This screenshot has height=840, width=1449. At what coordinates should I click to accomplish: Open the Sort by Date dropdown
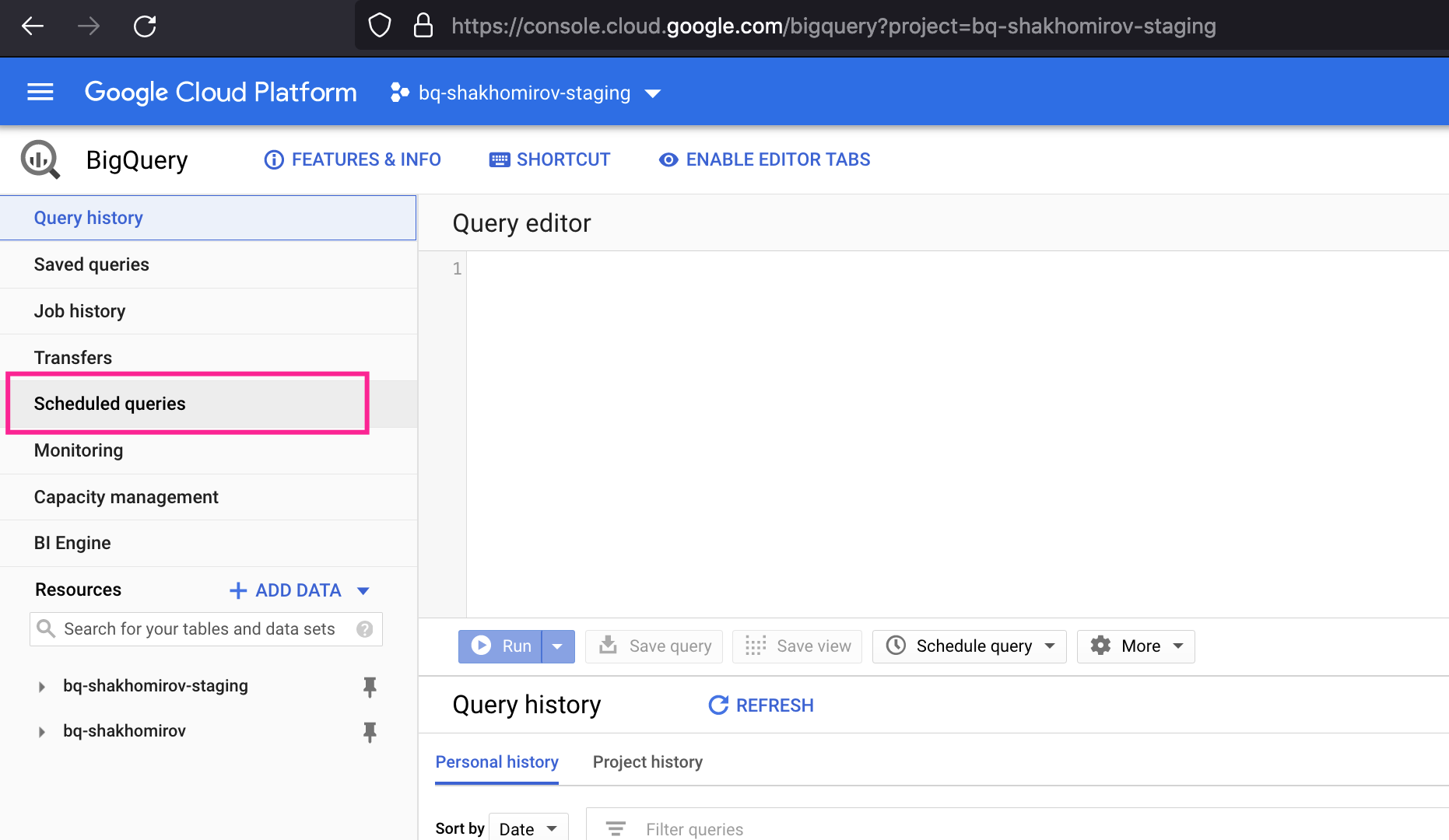click(x=528, y=828)
